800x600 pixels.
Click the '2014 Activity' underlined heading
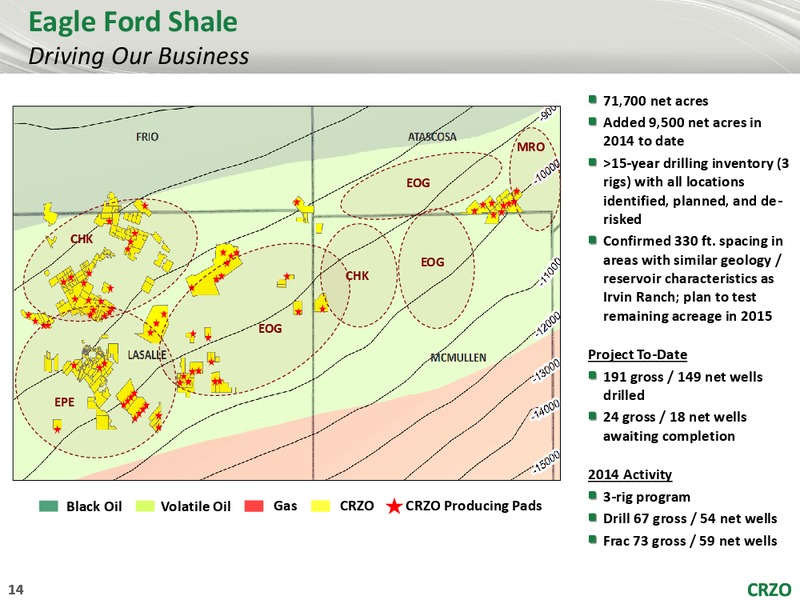[x=630, y=474]
